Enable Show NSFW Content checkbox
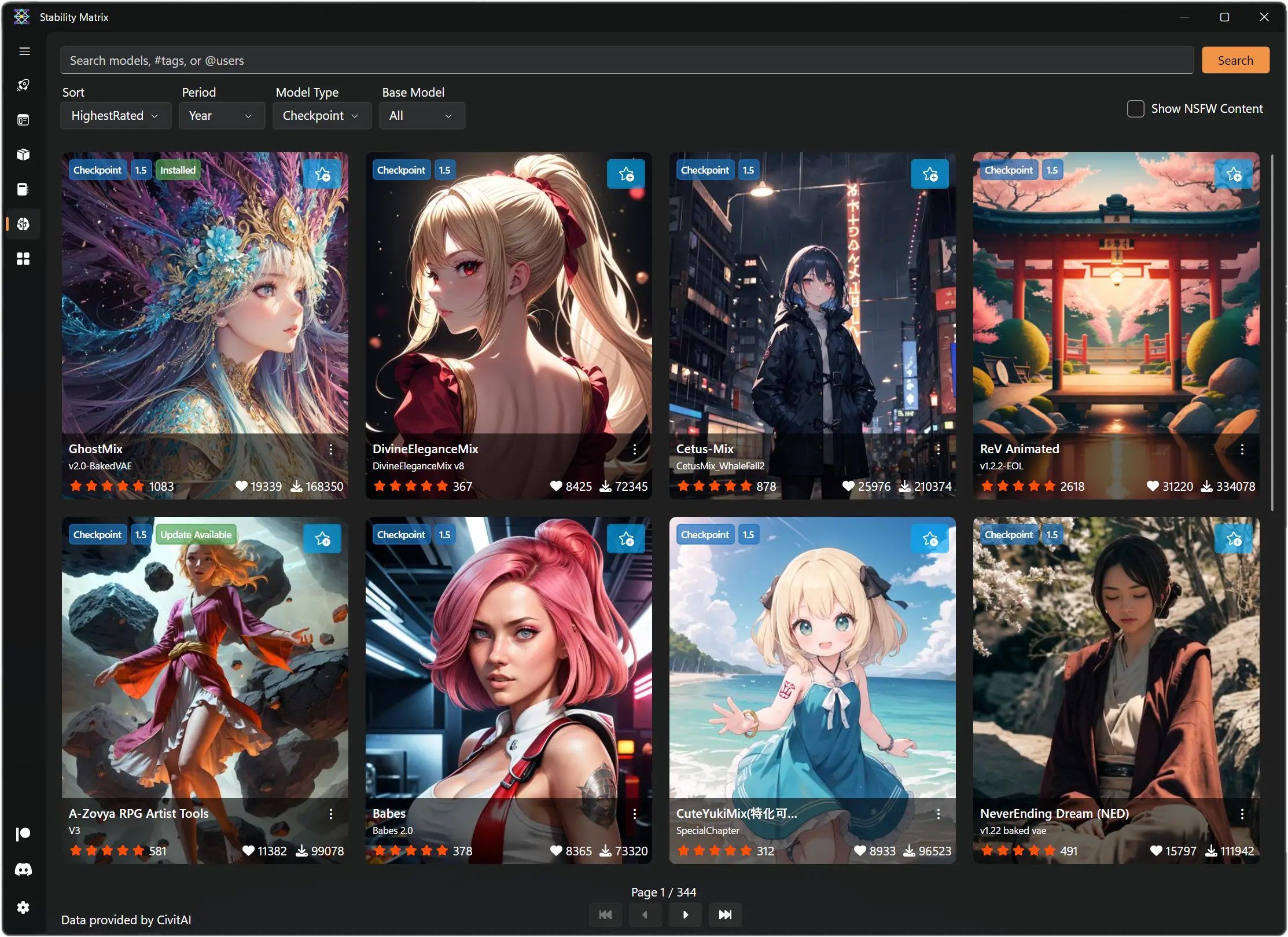Screen dimensions: 1288x937 tap(1135, 109)
